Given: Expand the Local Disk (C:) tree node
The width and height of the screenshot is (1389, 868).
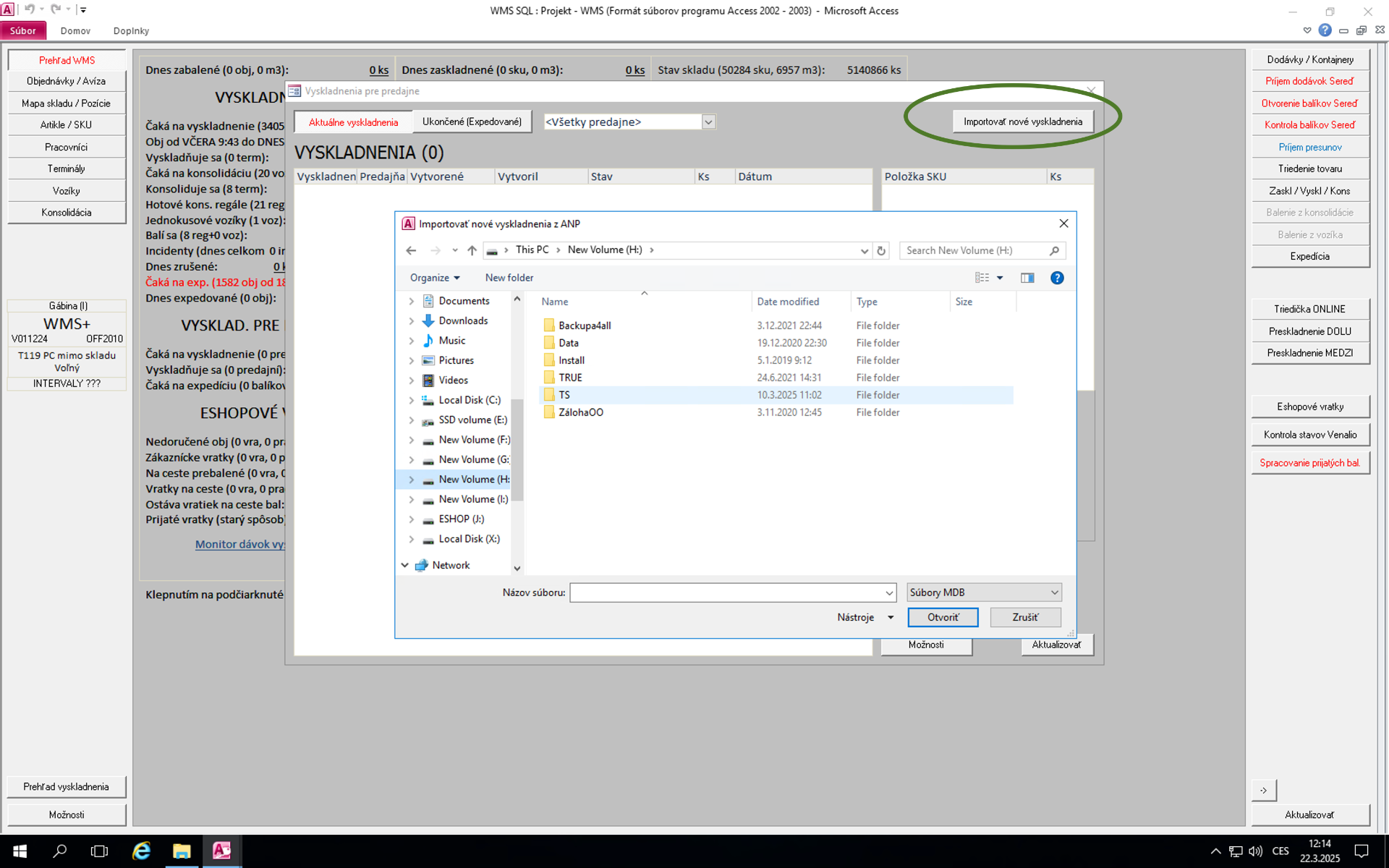Looking at the screenshot, I should click(x=411, y=400).
